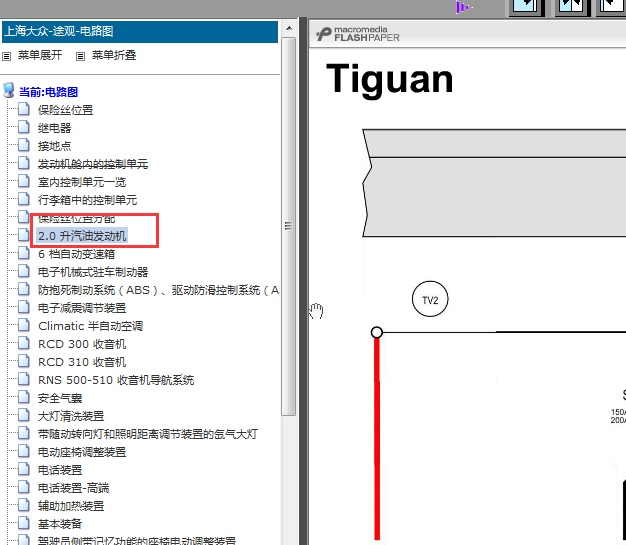Viewport: 626px width, 545px height.
Task: Click document icon beside 大灯清洗装置
Action: pos(24,414)
